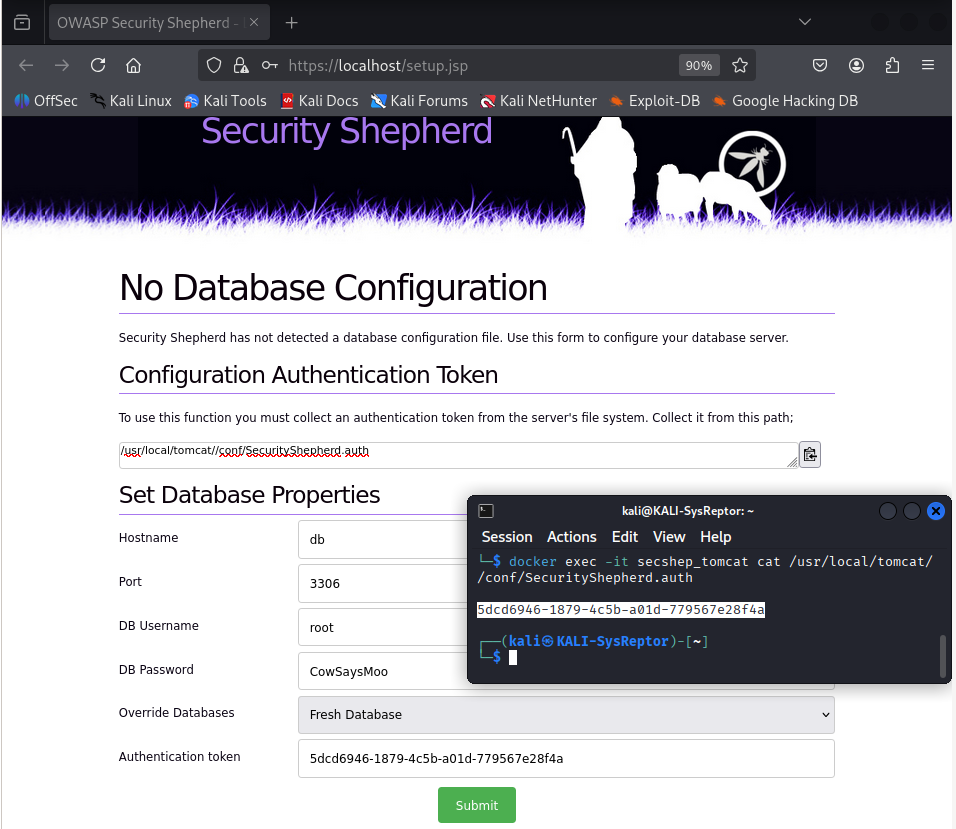Open saved password key icon

click(269, 65)
